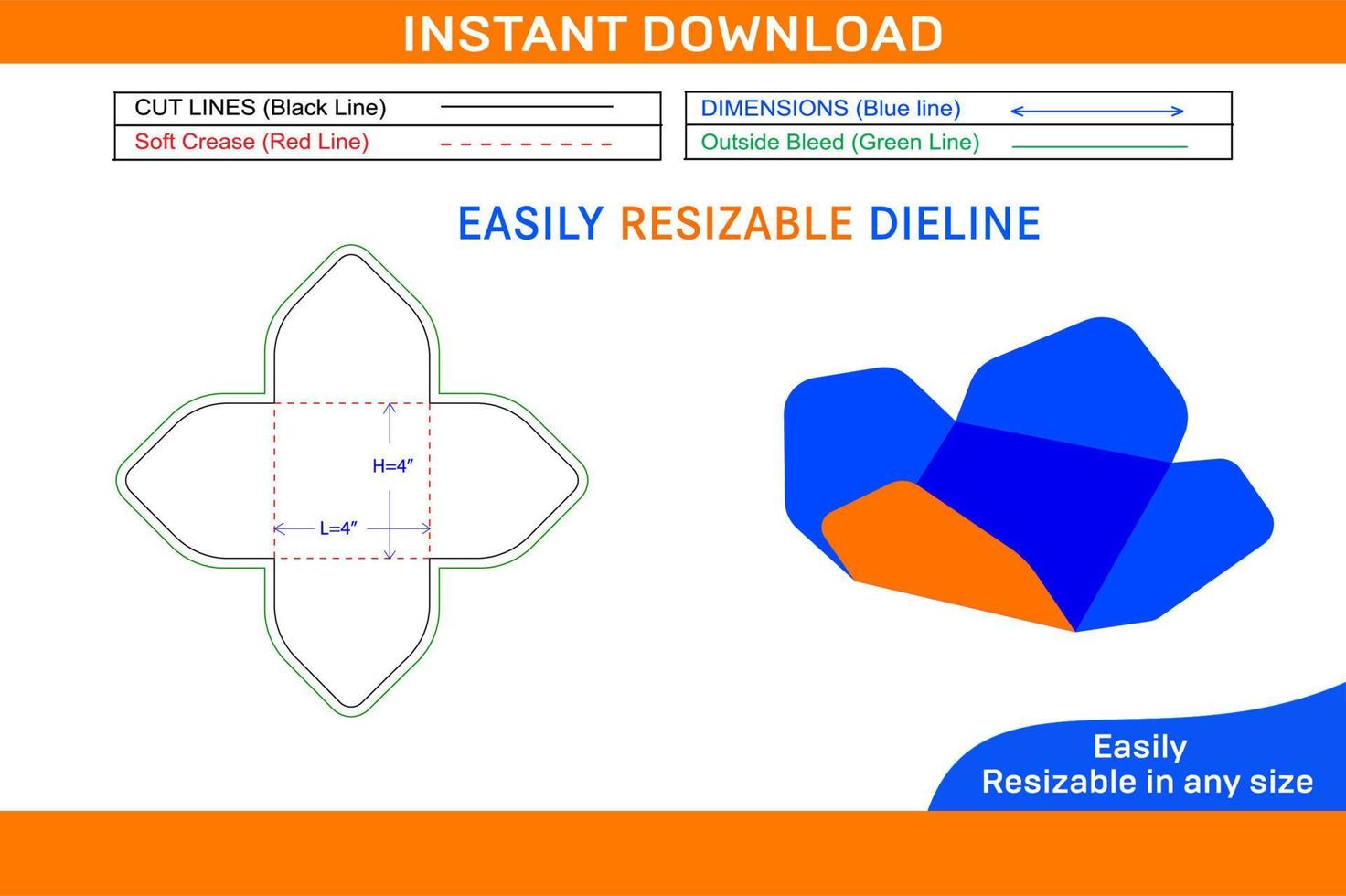Image resolution: width=1346 pixels, height=896 pixels.
Task: Click the 'Easily Resizable in any size' badge text
Action: 1148,764
